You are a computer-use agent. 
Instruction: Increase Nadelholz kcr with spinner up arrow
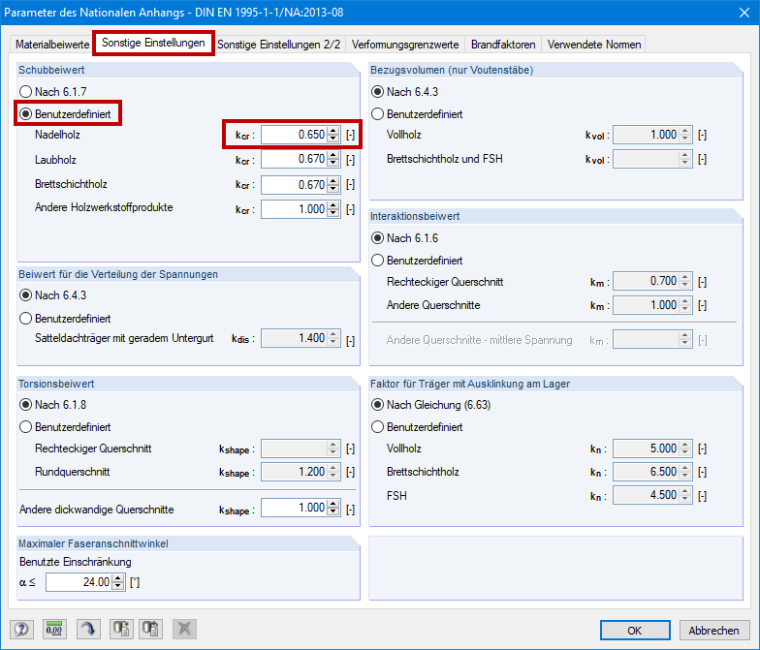[333, 131]
